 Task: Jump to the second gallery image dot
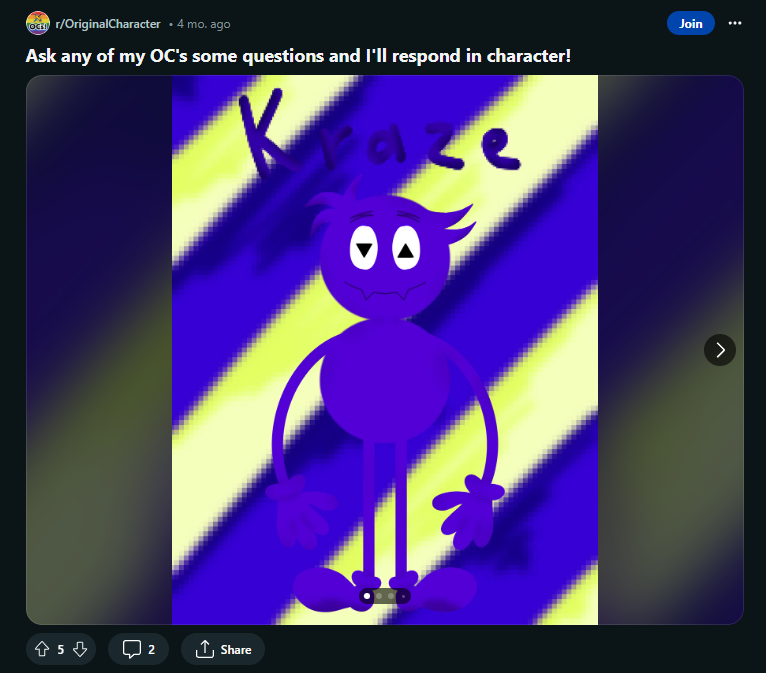click(379, 596)
